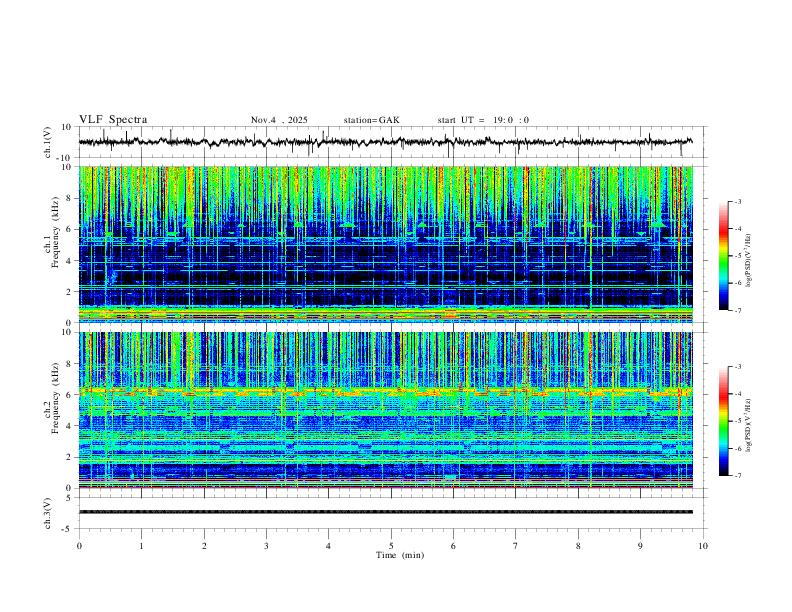
Task: Click the ch.2 spectrogram plot
Action: click(386, 410)
